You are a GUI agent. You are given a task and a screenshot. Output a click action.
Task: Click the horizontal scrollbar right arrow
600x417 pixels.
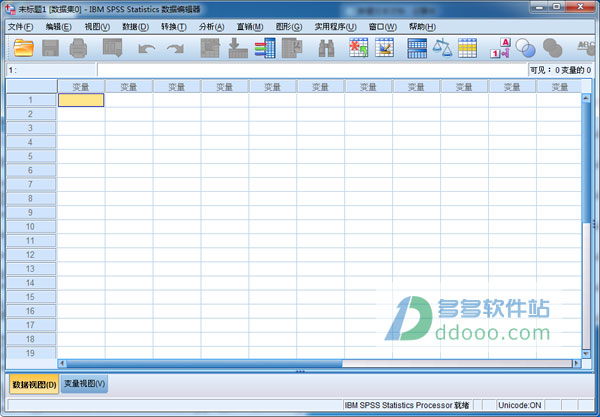pos(576,363)
